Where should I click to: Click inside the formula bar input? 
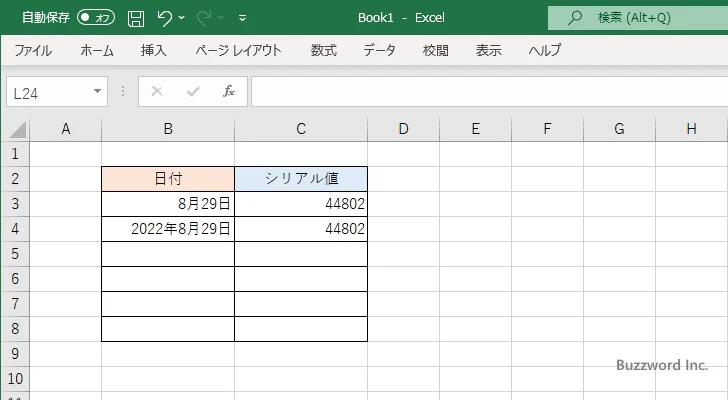pyautogui.click(x=489, y=91)
